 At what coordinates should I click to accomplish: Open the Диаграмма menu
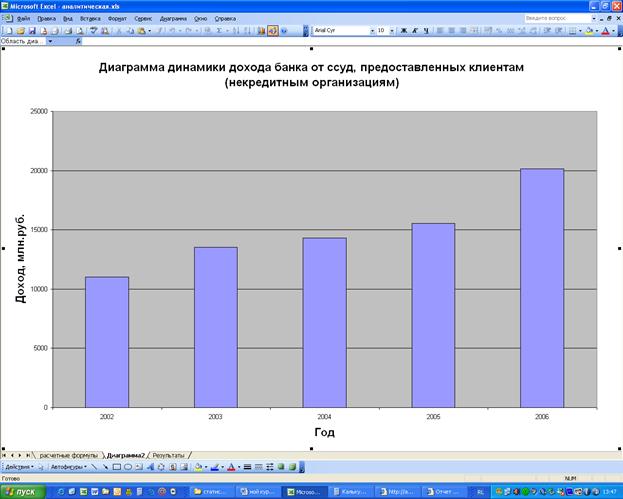coord(173,19)
